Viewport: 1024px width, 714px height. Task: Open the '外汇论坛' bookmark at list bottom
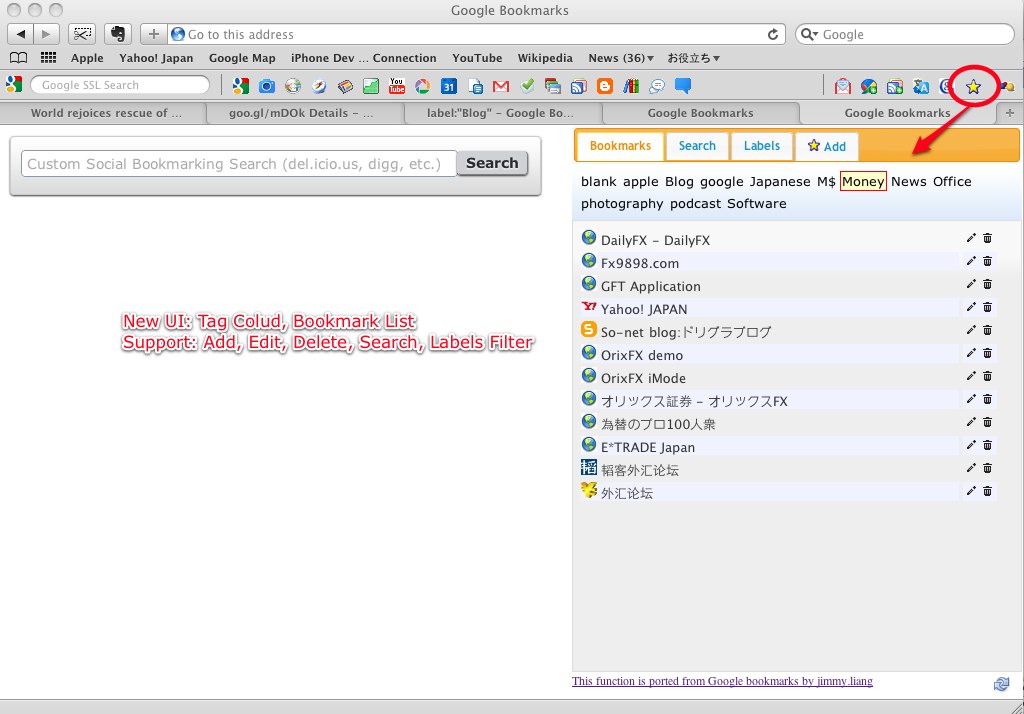pos(627,493)
